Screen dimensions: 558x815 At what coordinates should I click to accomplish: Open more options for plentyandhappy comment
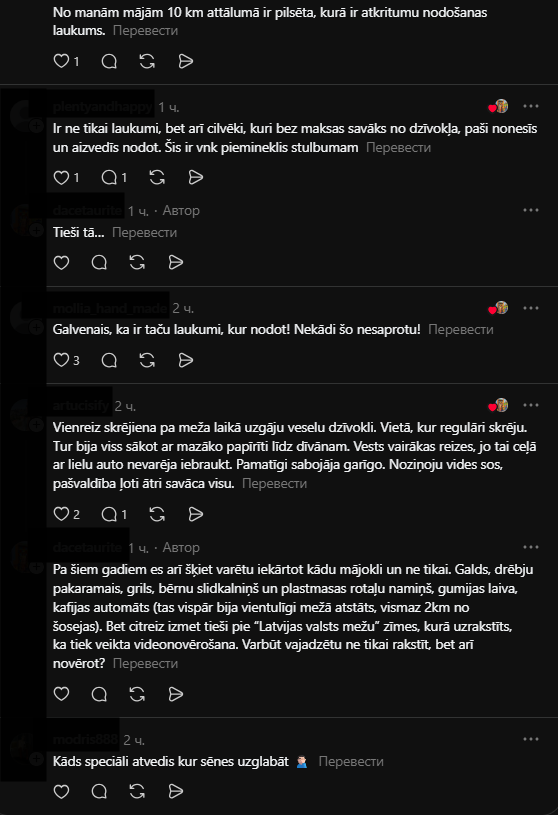tap(531, 106)
